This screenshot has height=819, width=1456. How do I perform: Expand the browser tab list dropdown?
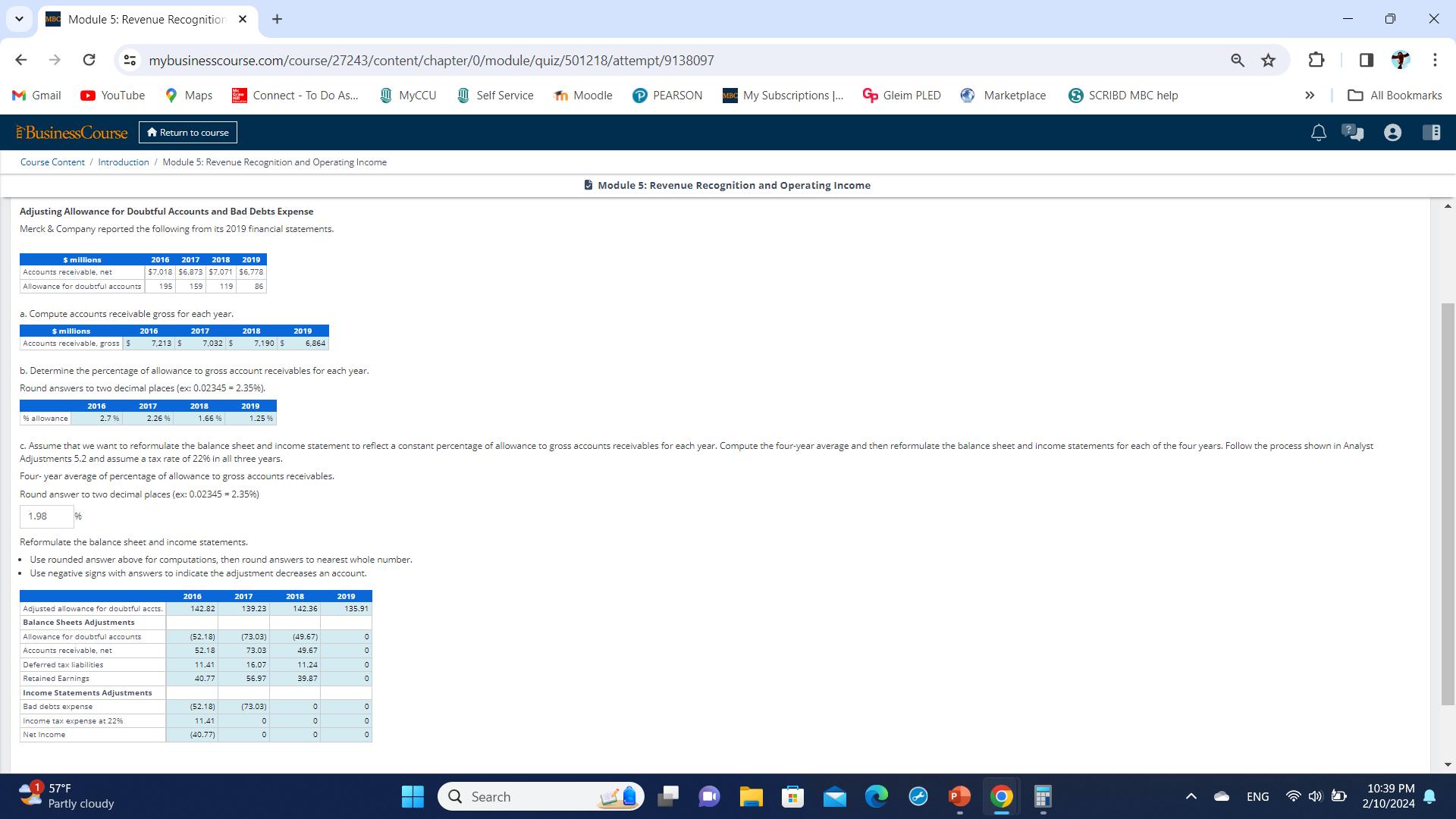pyautogui.click(x=21, y=19)
